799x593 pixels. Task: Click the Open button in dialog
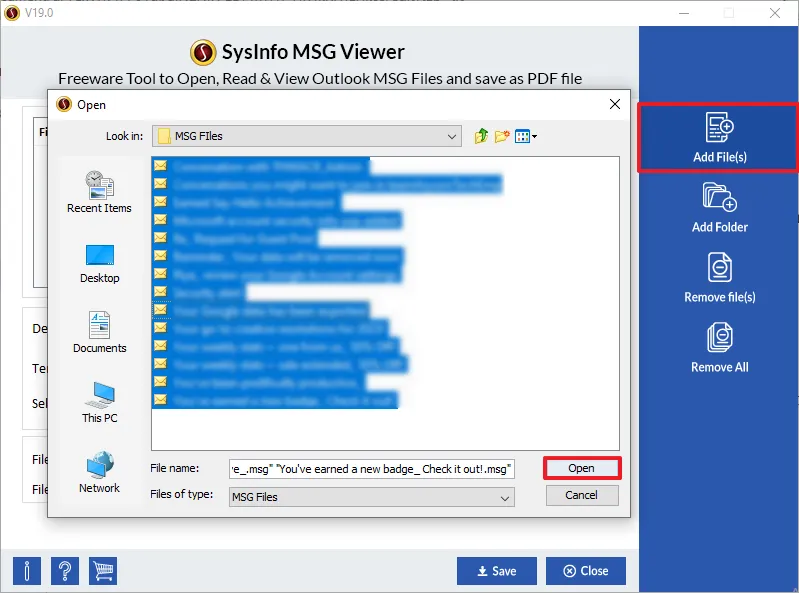pos(582,468)
